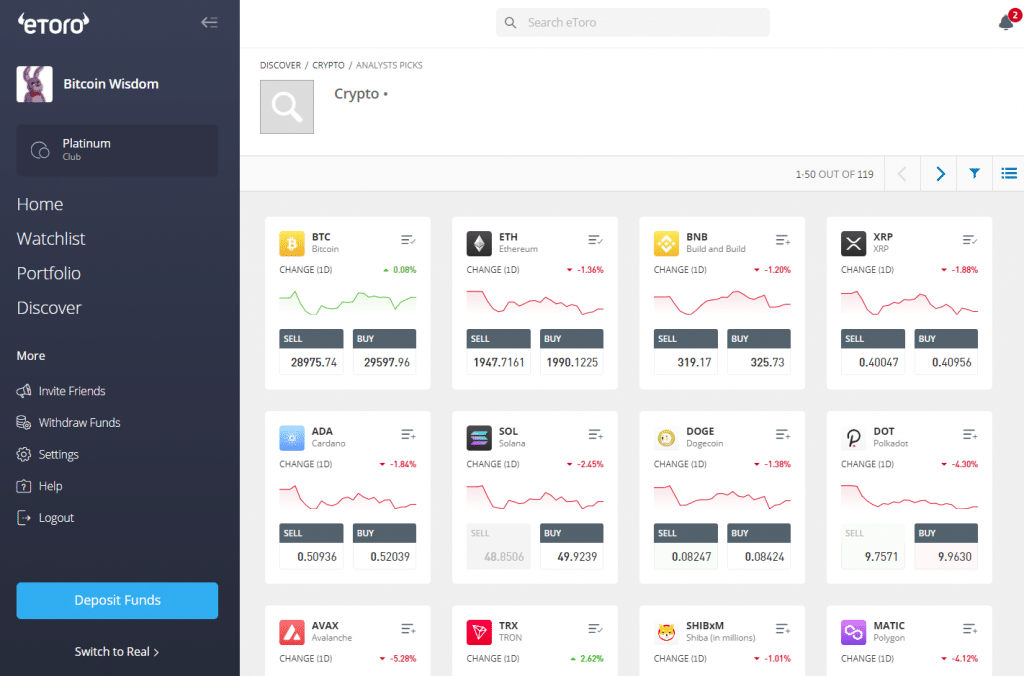
Task: Add BNB to watchlist
Action: tap(783, 240)
